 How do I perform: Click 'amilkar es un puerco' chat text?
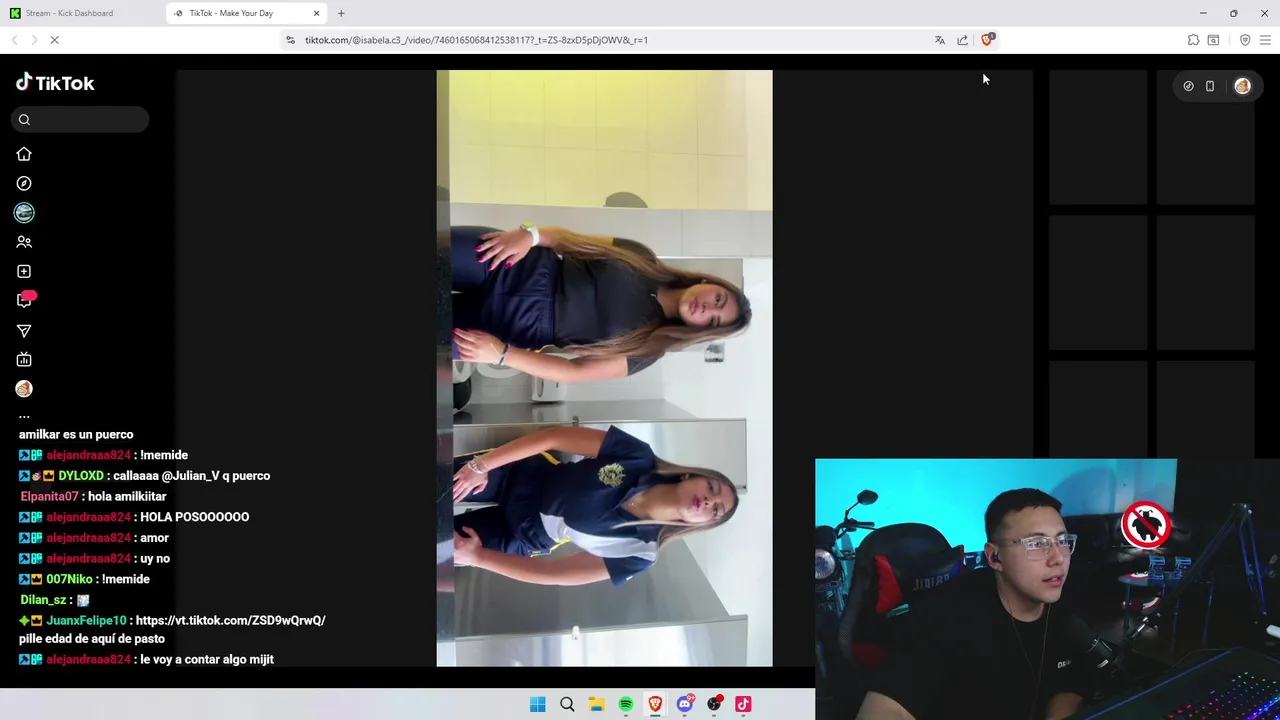(76, 434)
